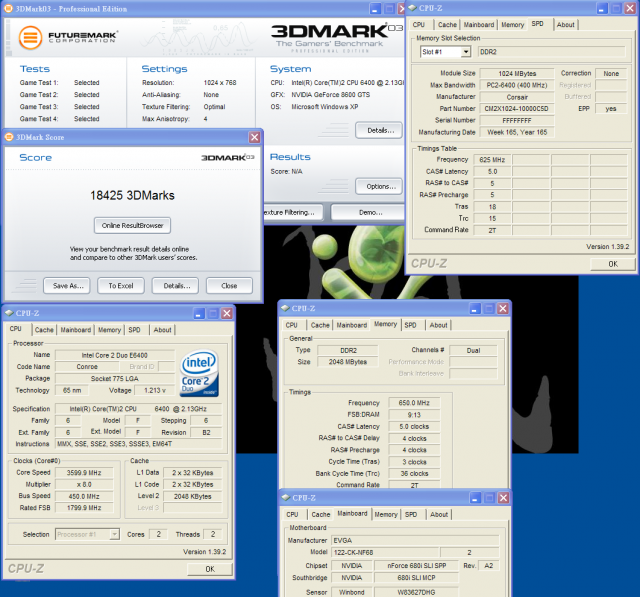Click the CPU-Z CPU window title icon
Image resolution: width=640 pixels, height=597 pixels.
point(9,313)
